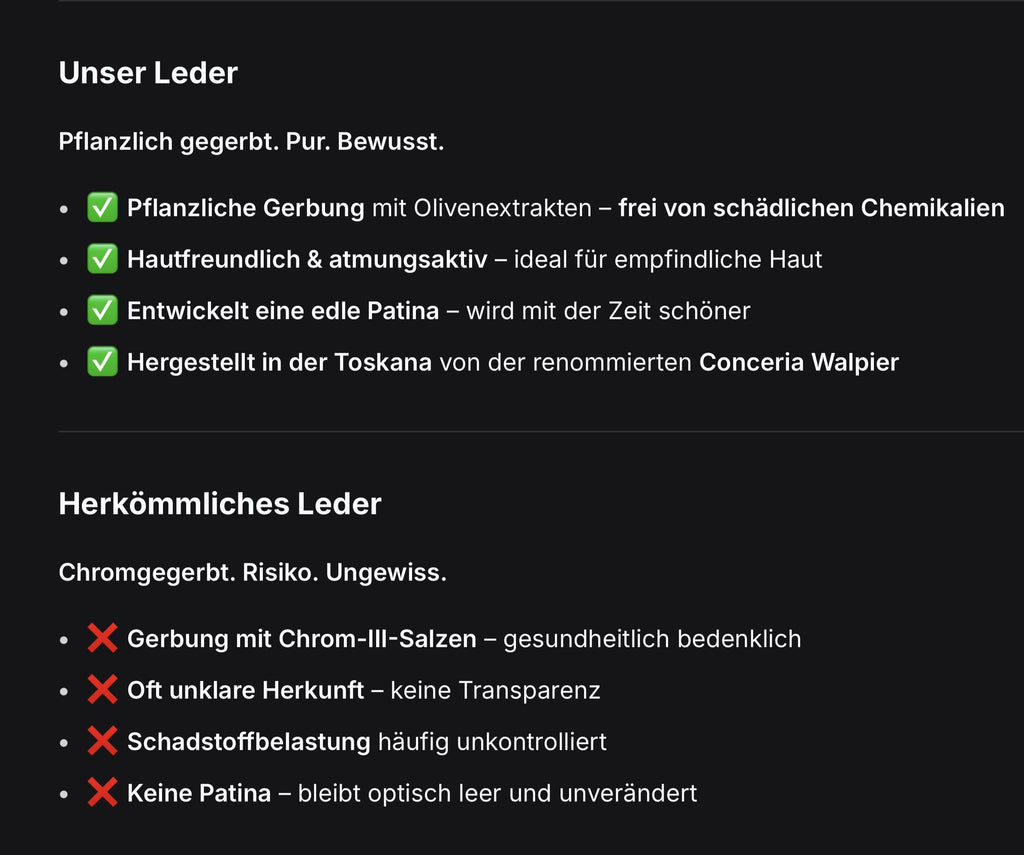Click red cross beside Gerbung mit Chrom-III-Salzen
This screenshot has width=1024, height=855.
coord(103,638)
